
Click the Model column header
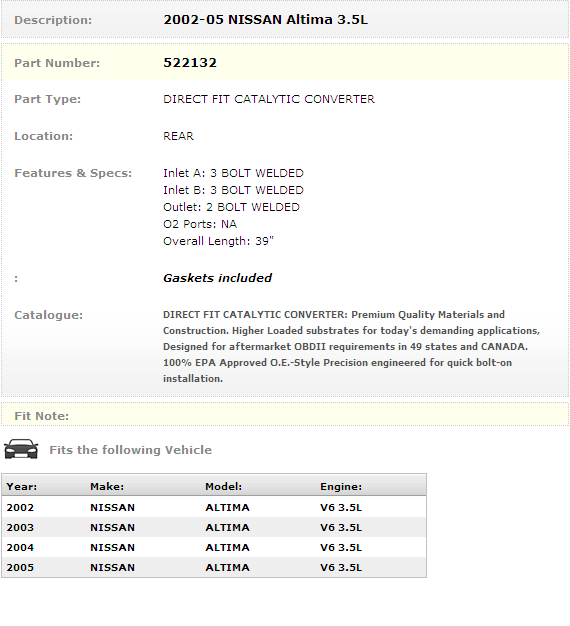coord(224,486)
